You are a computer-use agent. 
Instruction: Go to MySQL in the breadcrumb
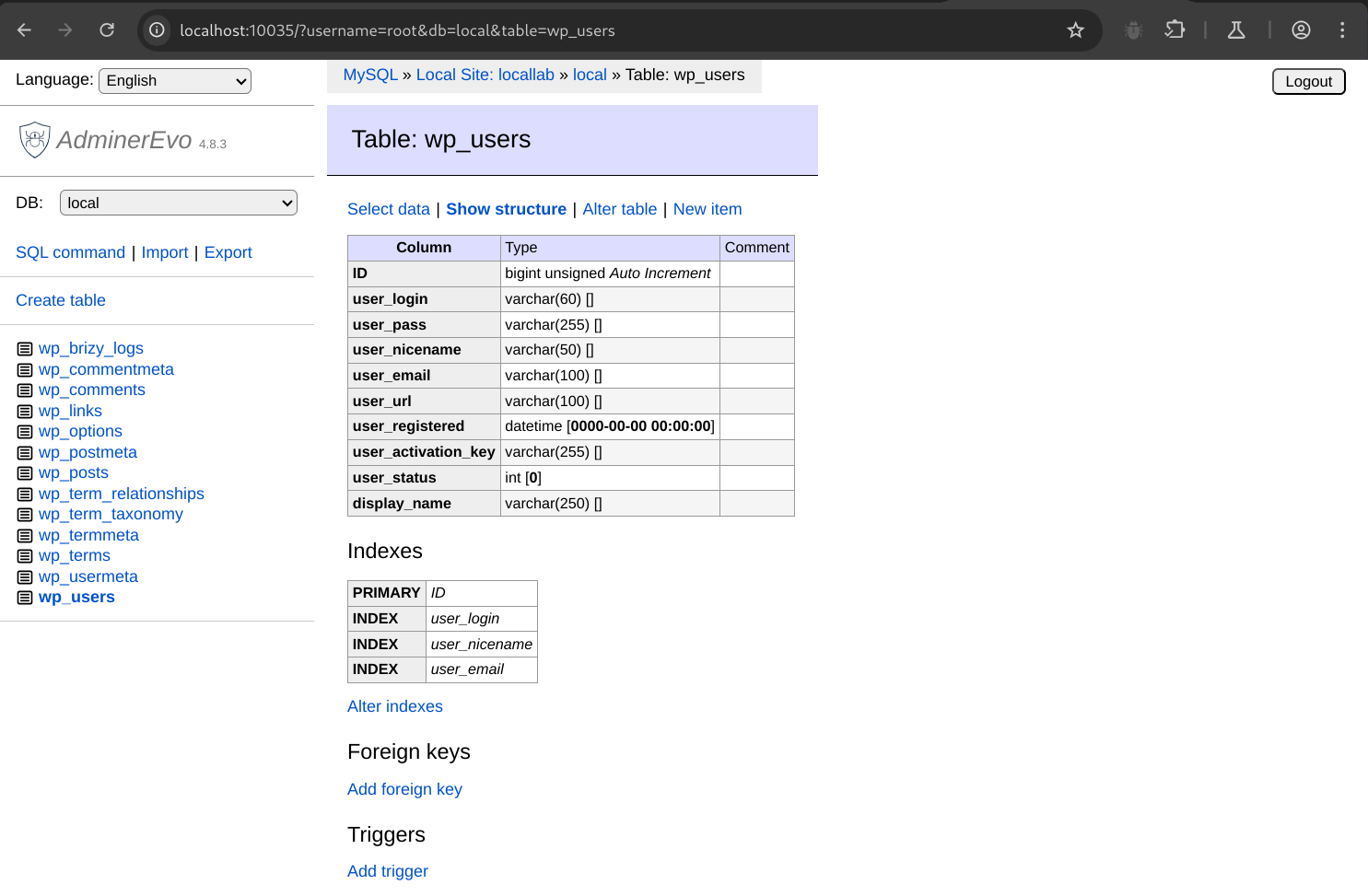click(x=370, y=75)
